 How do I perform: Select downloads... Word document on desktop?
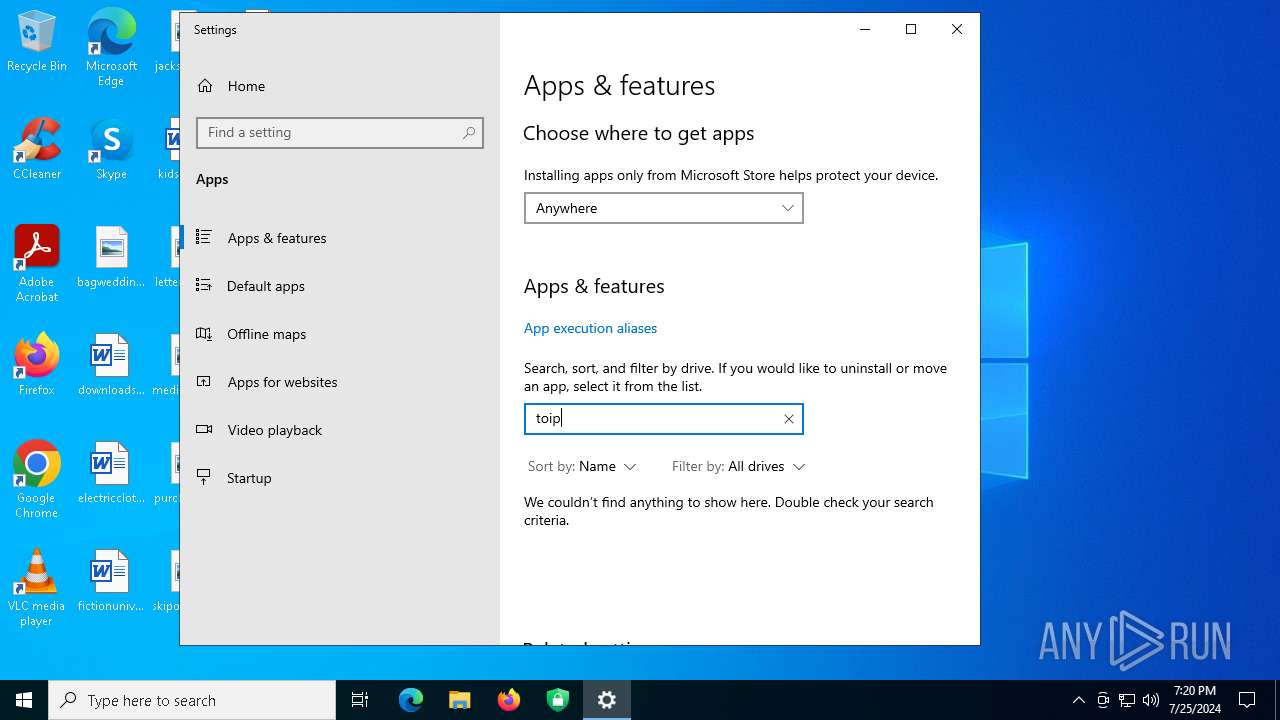(x=111, y=366)
